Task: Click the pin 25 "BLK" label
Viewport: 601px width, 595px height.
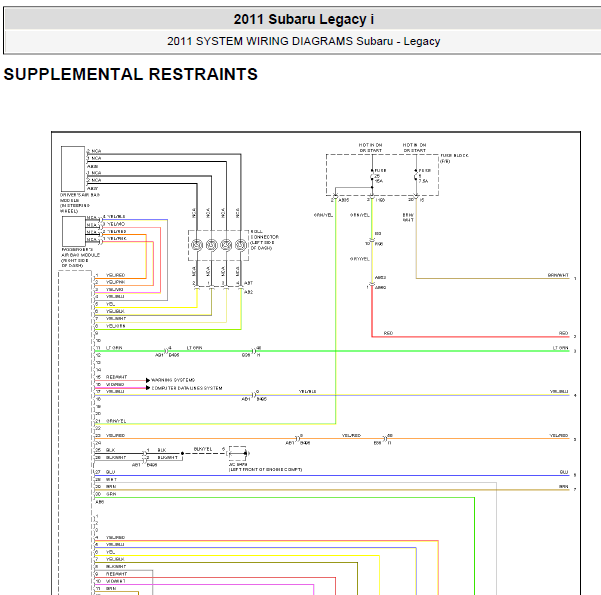Action: click(x=110, y=450)
